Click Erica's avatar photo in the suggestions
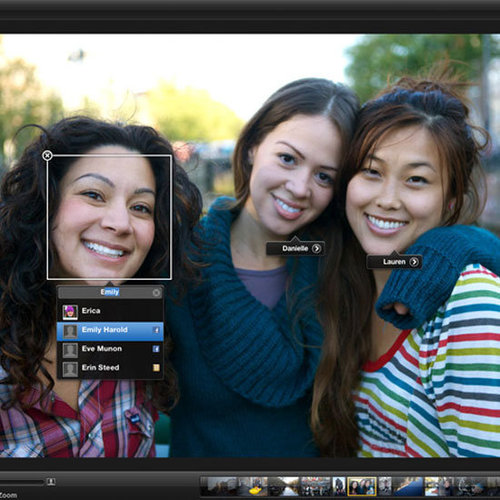 coord(70,312)
